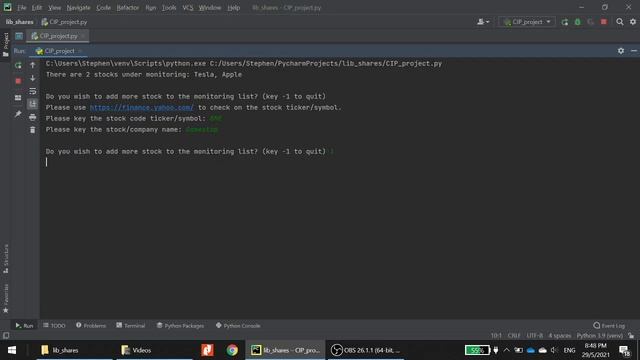Open the Terminal tool window

tap(131, 325)
